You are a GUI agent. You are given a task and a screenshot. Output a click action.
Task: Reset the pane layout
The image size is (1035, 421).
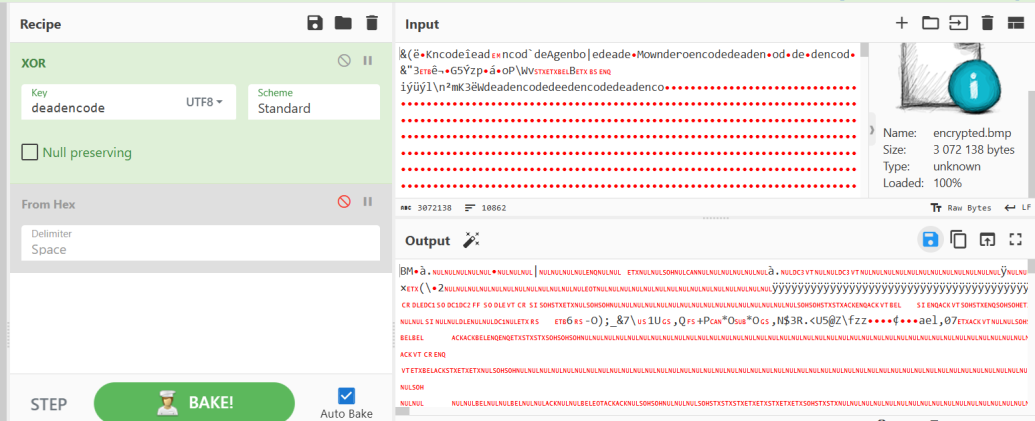tap(1015, 23)
